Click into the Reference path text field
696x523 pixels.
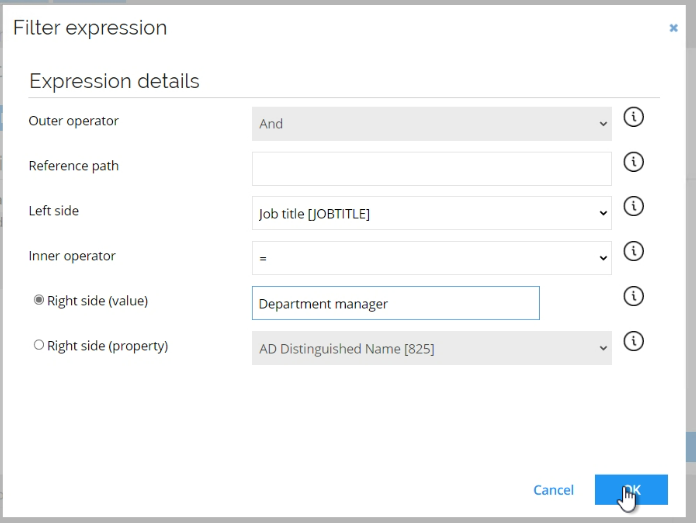click(x=431, y=169)
